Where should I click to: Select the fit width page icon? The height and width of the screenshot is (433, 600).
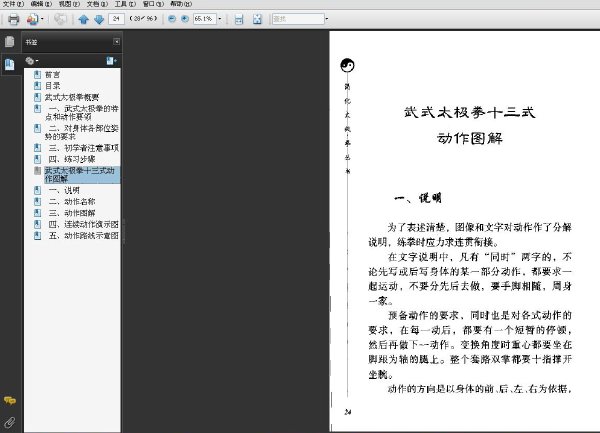(239, 19)
